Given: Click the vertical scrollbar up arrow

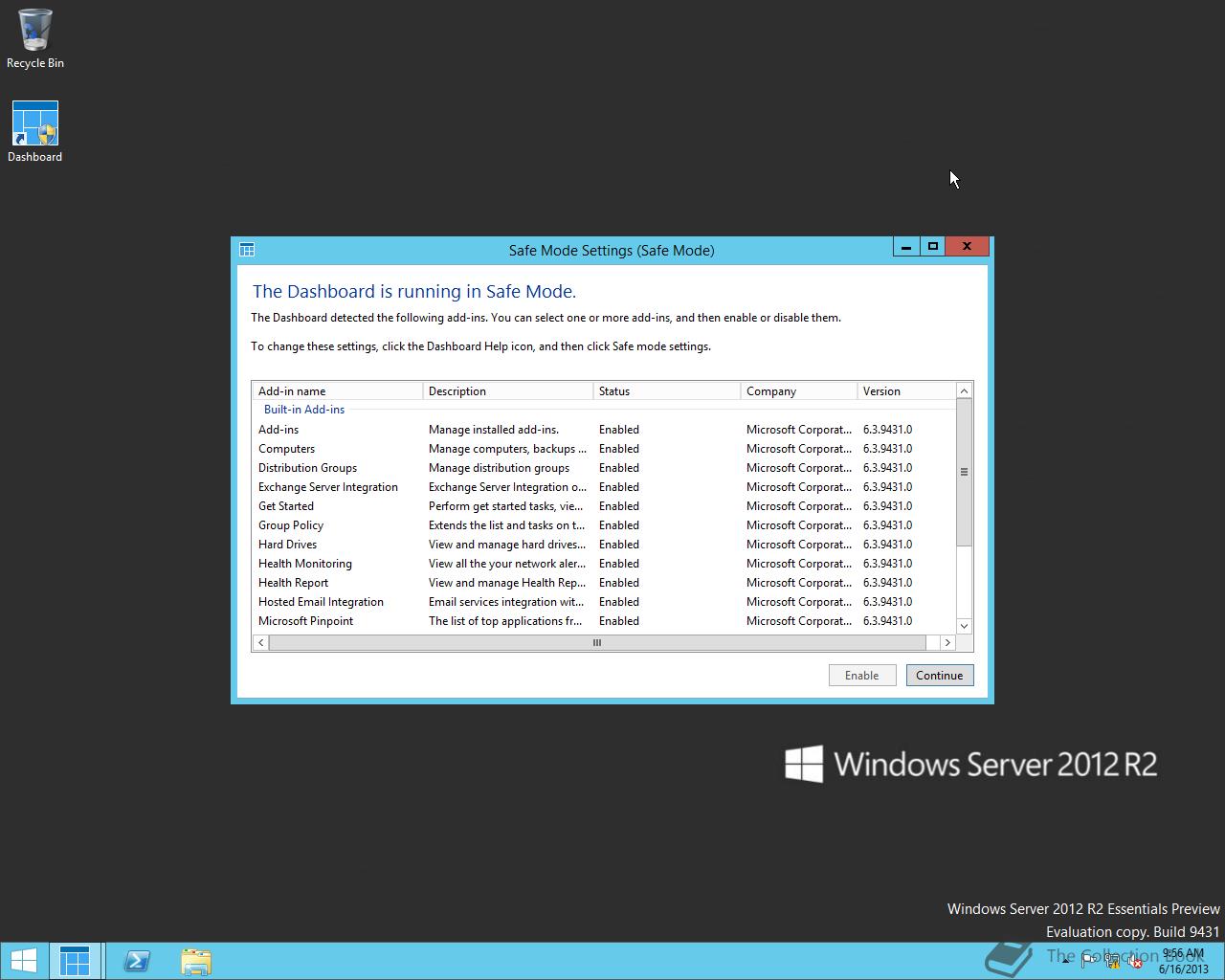Looking at the screenshot, I should click(964, 390).
